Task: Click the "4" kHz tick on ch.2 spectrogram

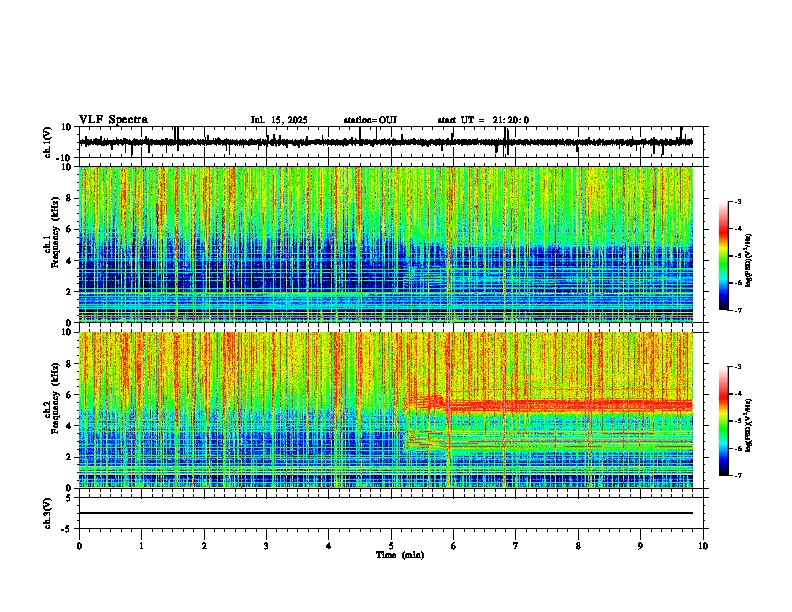Action: 69,426
